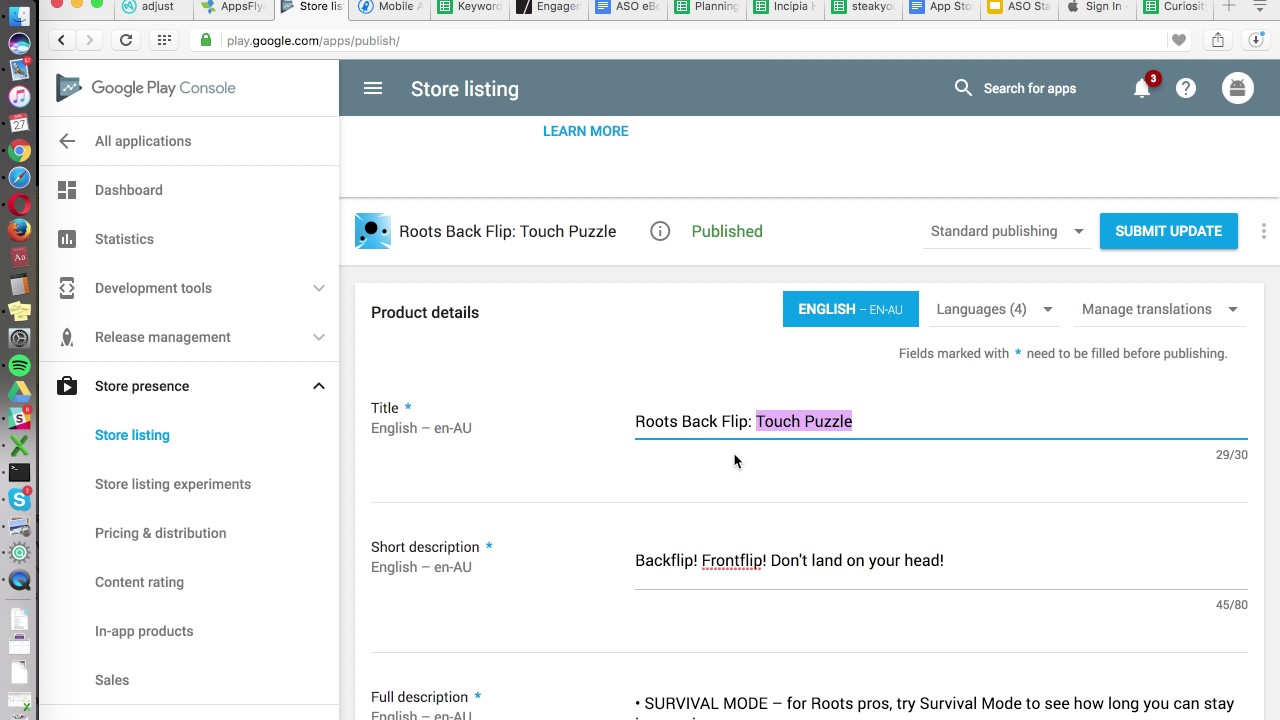The width and height of the screenshot is (1280, 720).
Task: Open Skype from the dock
Action: coord(19,499)
